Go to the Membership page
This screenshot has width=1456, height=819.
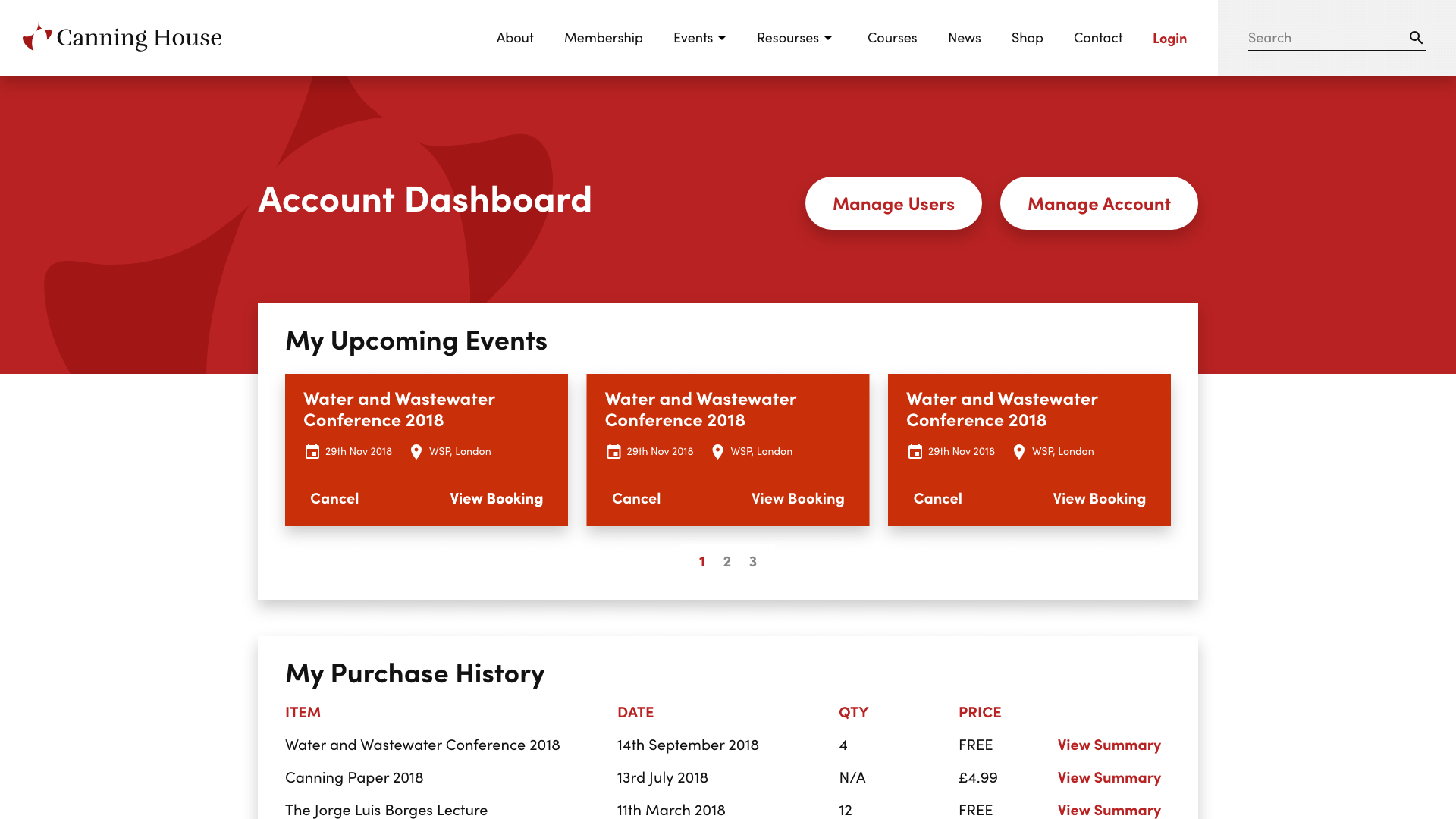point(604,38)
